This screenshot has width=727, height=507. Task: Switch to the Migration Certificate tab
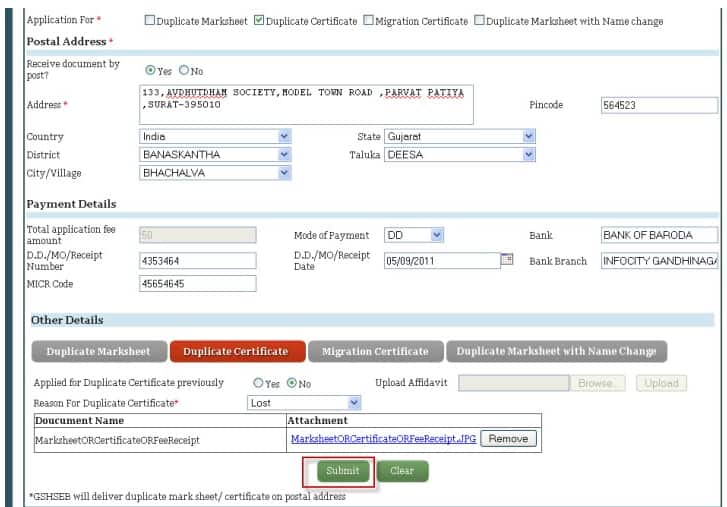[x=375, y=351]
